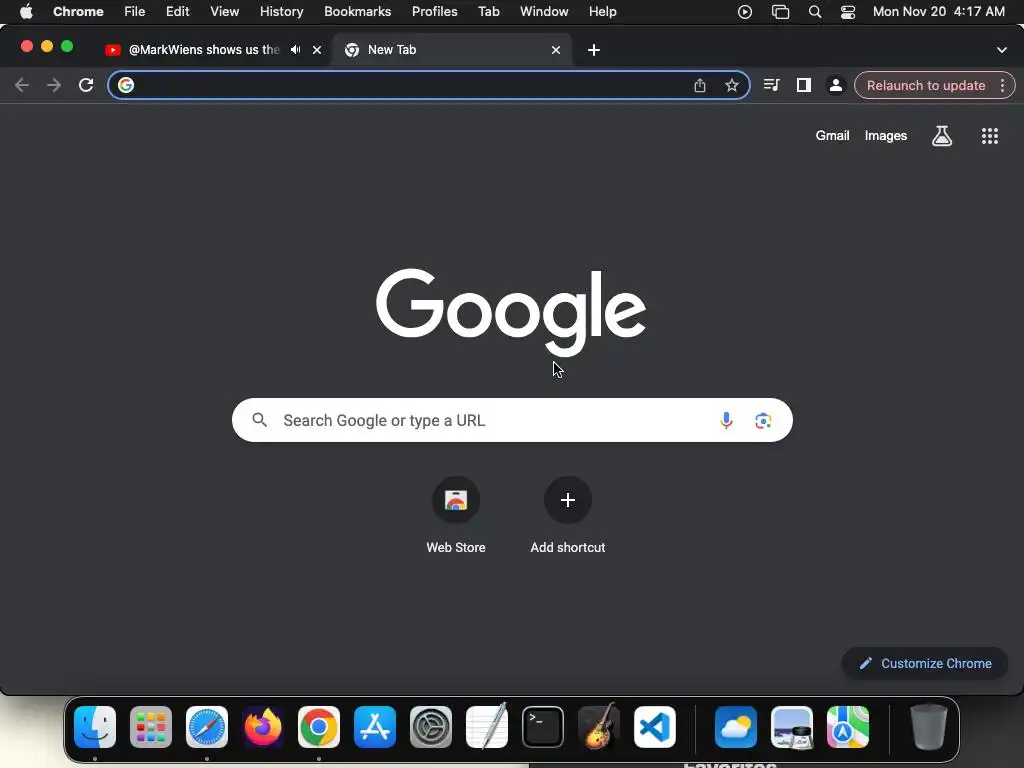
Task: Launch Firefox from the dock
Action: point(263,727)
